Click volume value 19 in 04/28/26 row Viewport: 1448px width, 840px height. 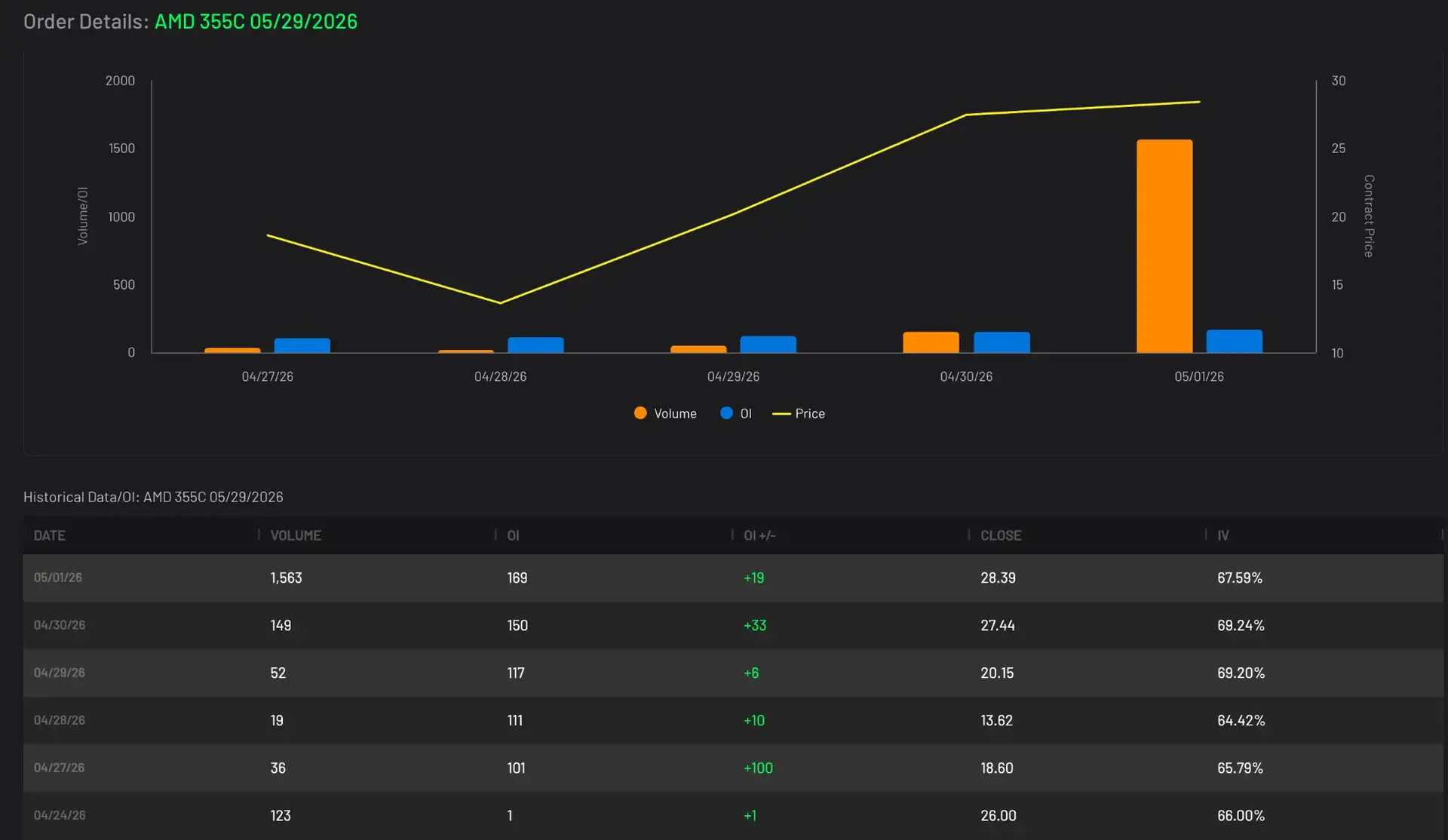(x=277, y=720)
